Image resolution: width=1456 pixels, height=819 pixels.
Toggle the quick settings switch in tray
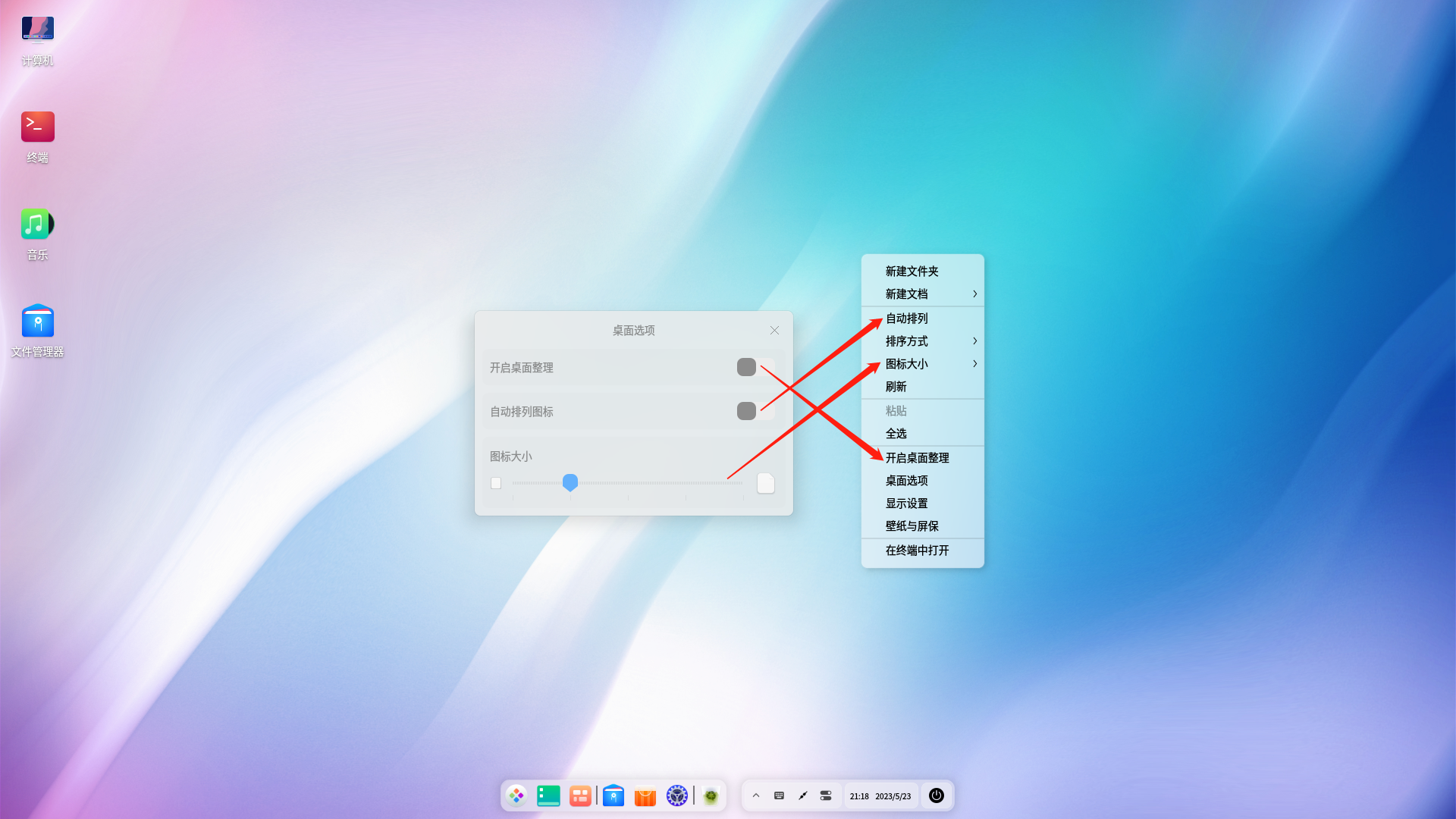point(826,795)
